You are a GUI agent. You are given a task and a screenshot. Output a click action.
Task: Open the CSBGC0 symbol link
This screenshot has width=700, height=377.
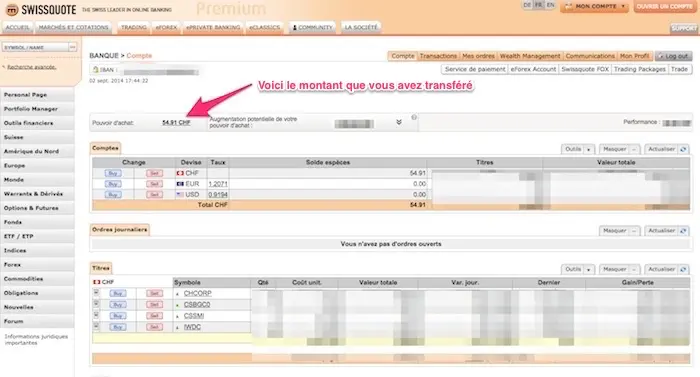point(197,305)
